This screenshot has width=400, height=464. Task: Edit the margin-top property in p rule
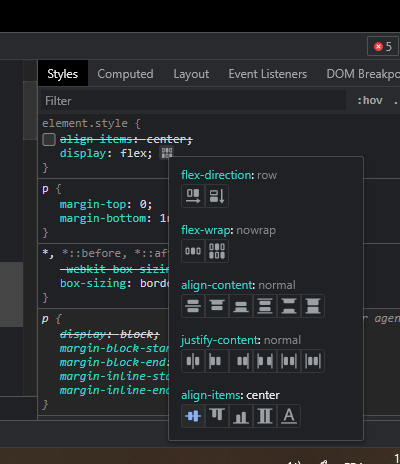(x=93, y=204)
